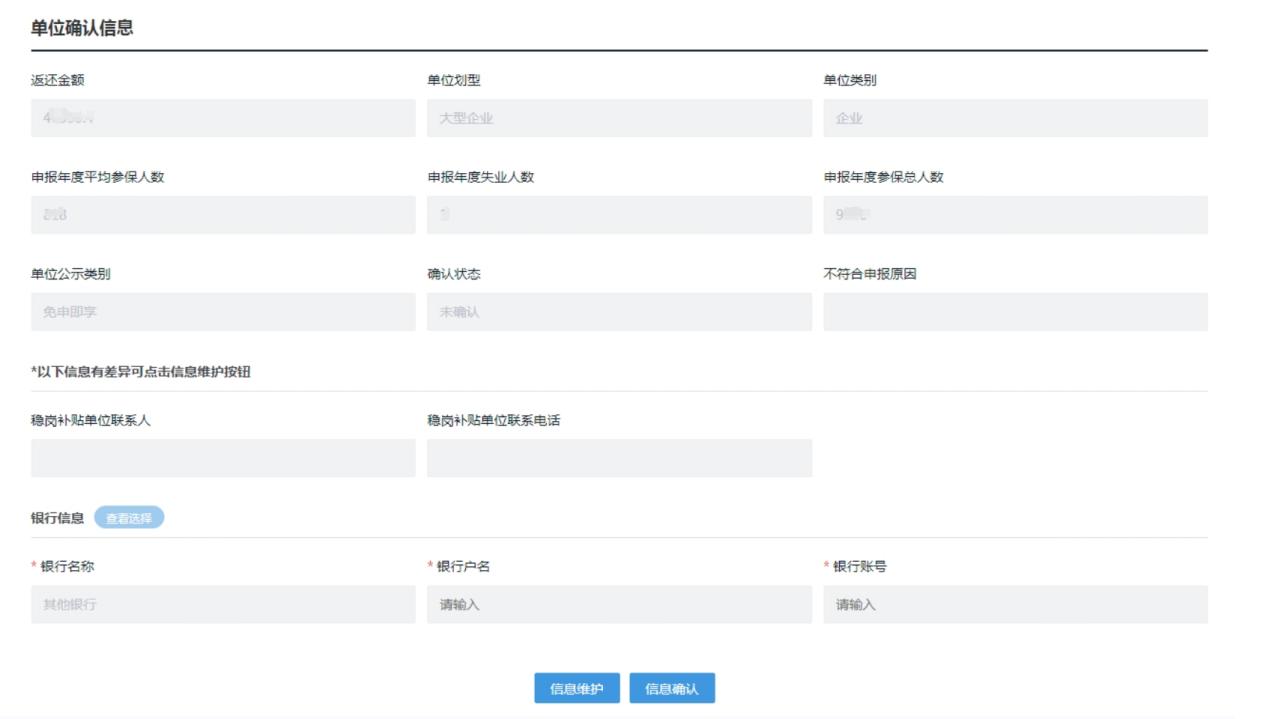
Task: Click the 单位公示类别 field showing 免申即享
Action: click(x=223, y=312)
